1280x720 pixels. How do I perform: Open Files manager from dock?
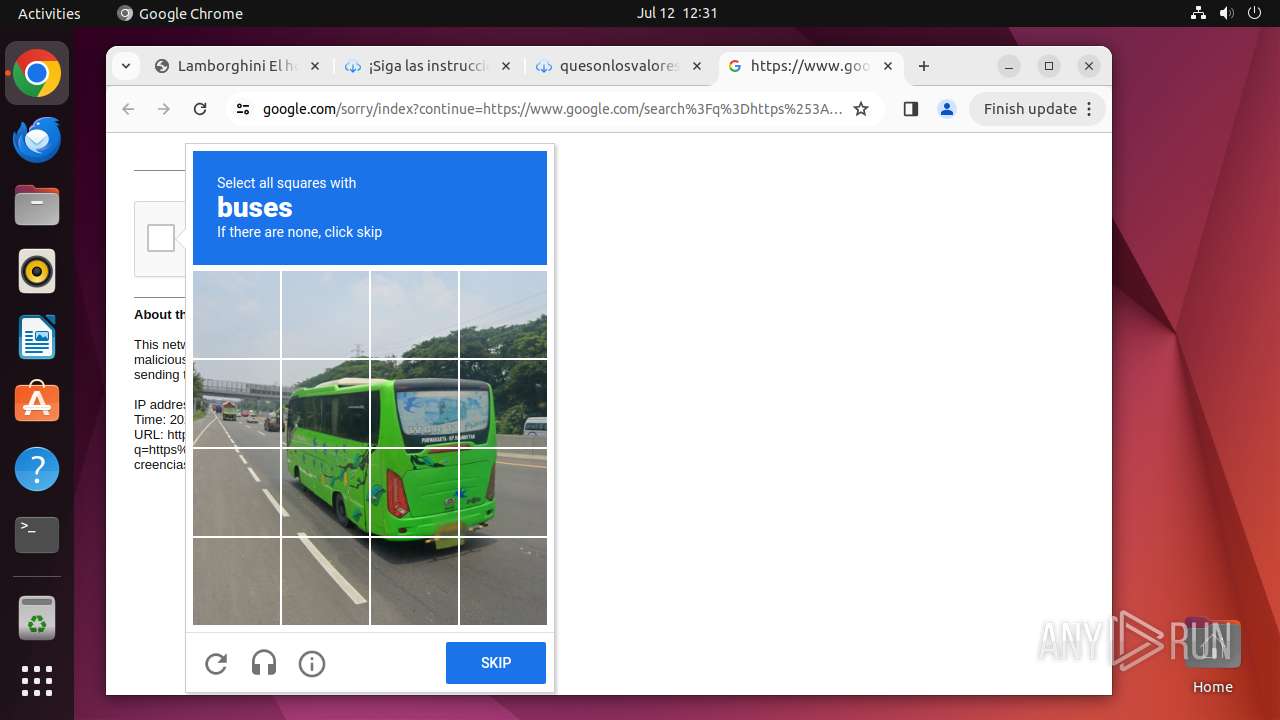37,206
